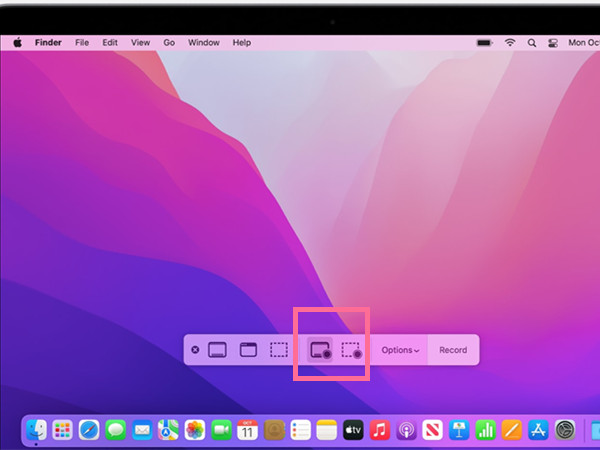
Task: Open Calendar from the Dock
Action: 247,430
